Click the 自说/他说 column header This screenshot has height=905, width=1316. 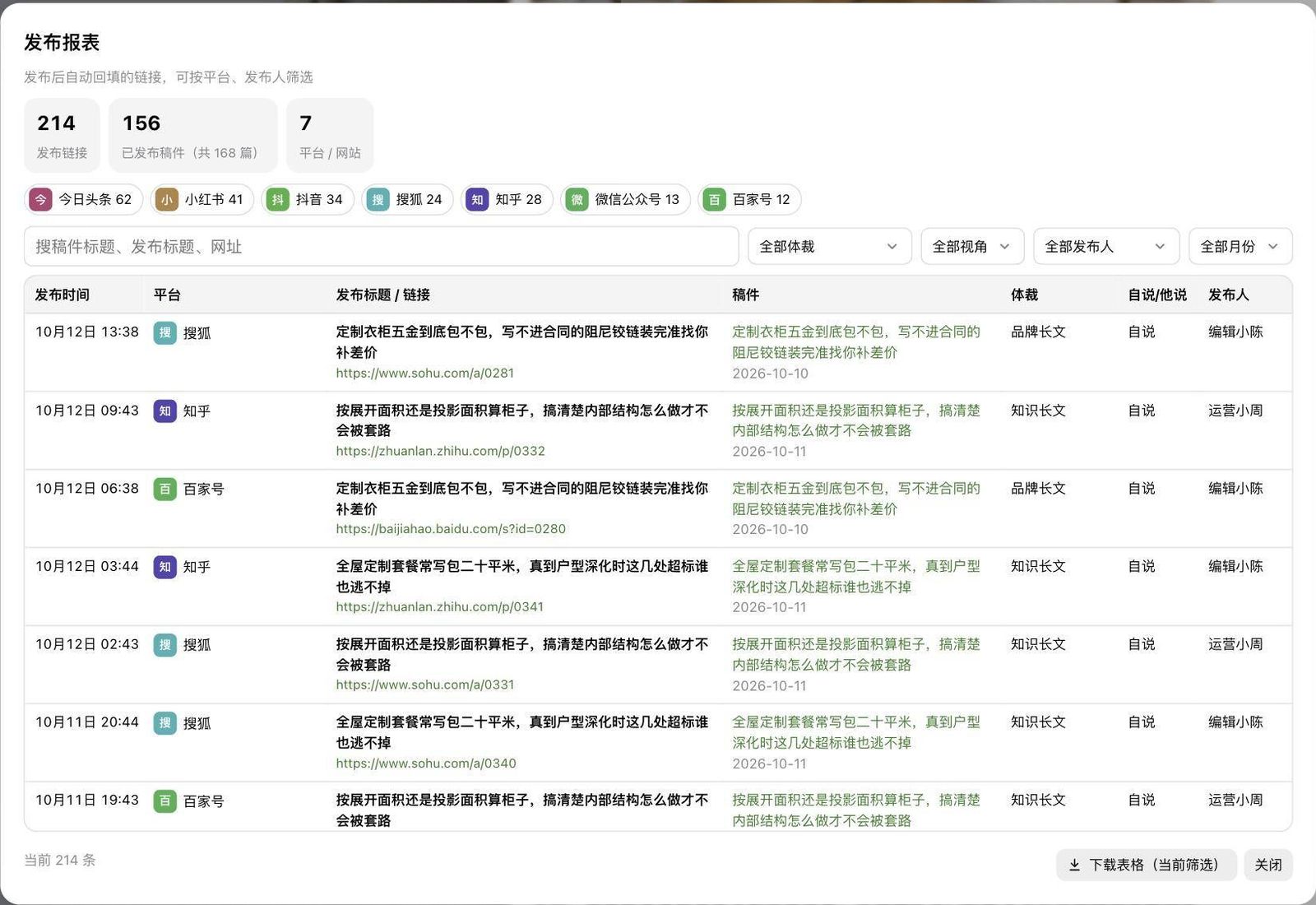coord(1157,295)
